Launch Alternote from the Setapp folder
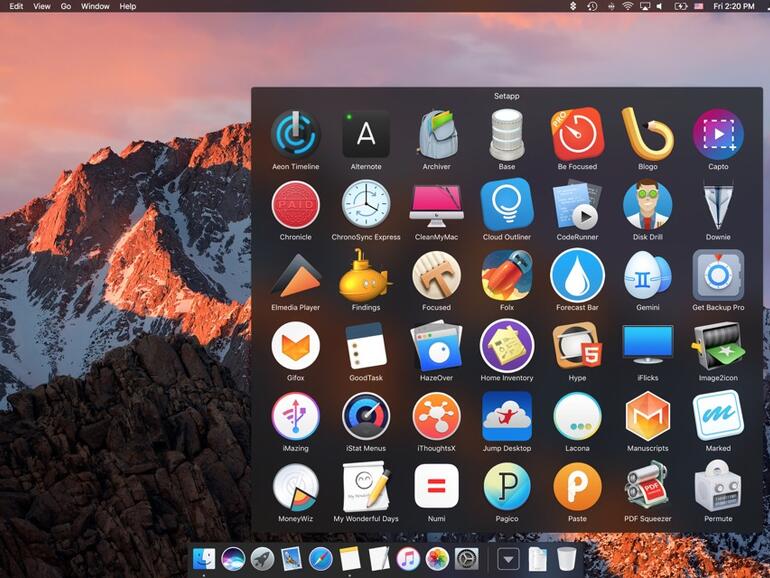770x578 pixels. [x=366, y=134]
